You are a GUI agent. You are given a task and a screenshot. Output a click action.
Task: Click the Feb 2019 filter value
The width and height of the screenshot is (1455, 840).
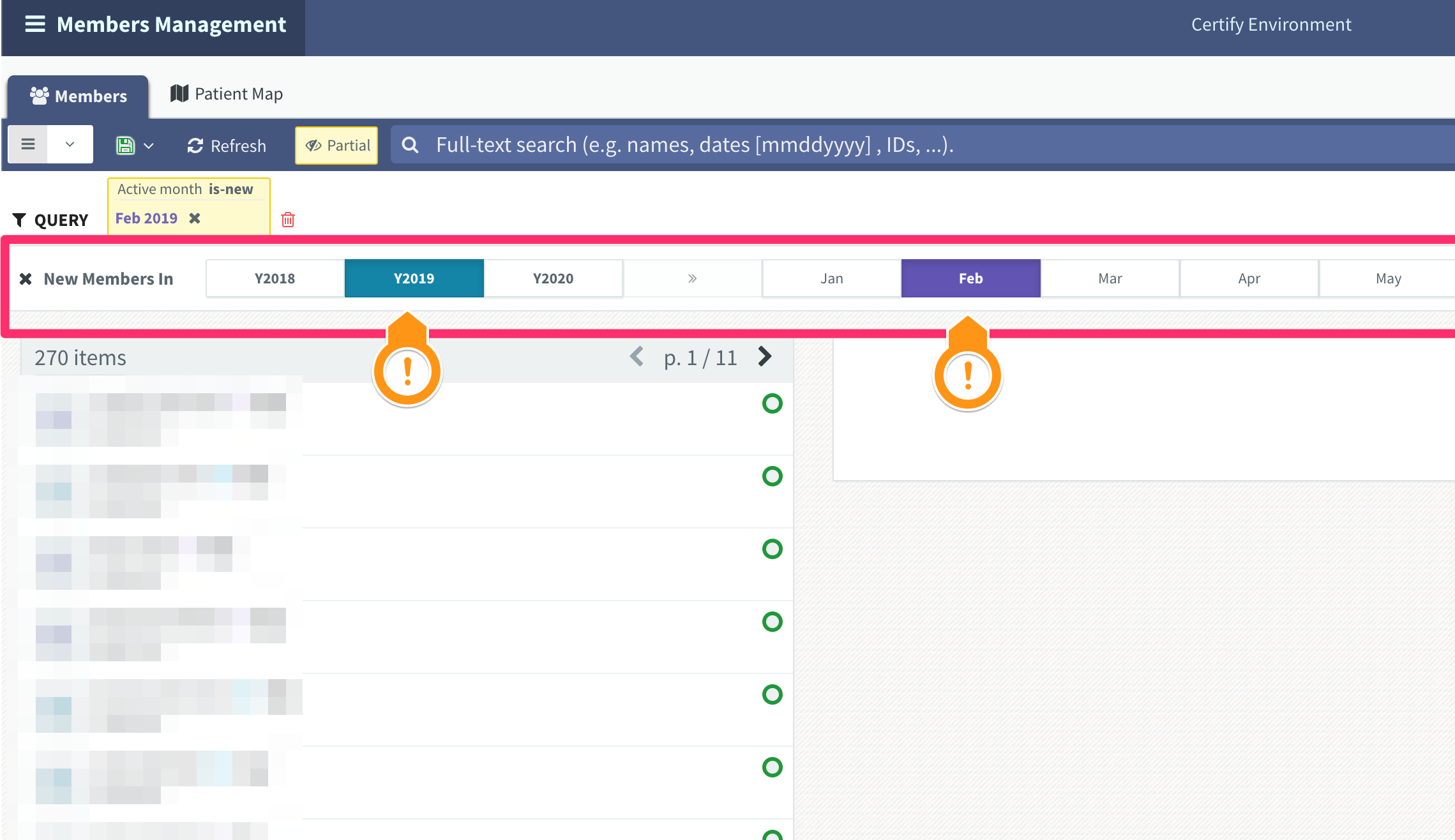click(146, 218)
